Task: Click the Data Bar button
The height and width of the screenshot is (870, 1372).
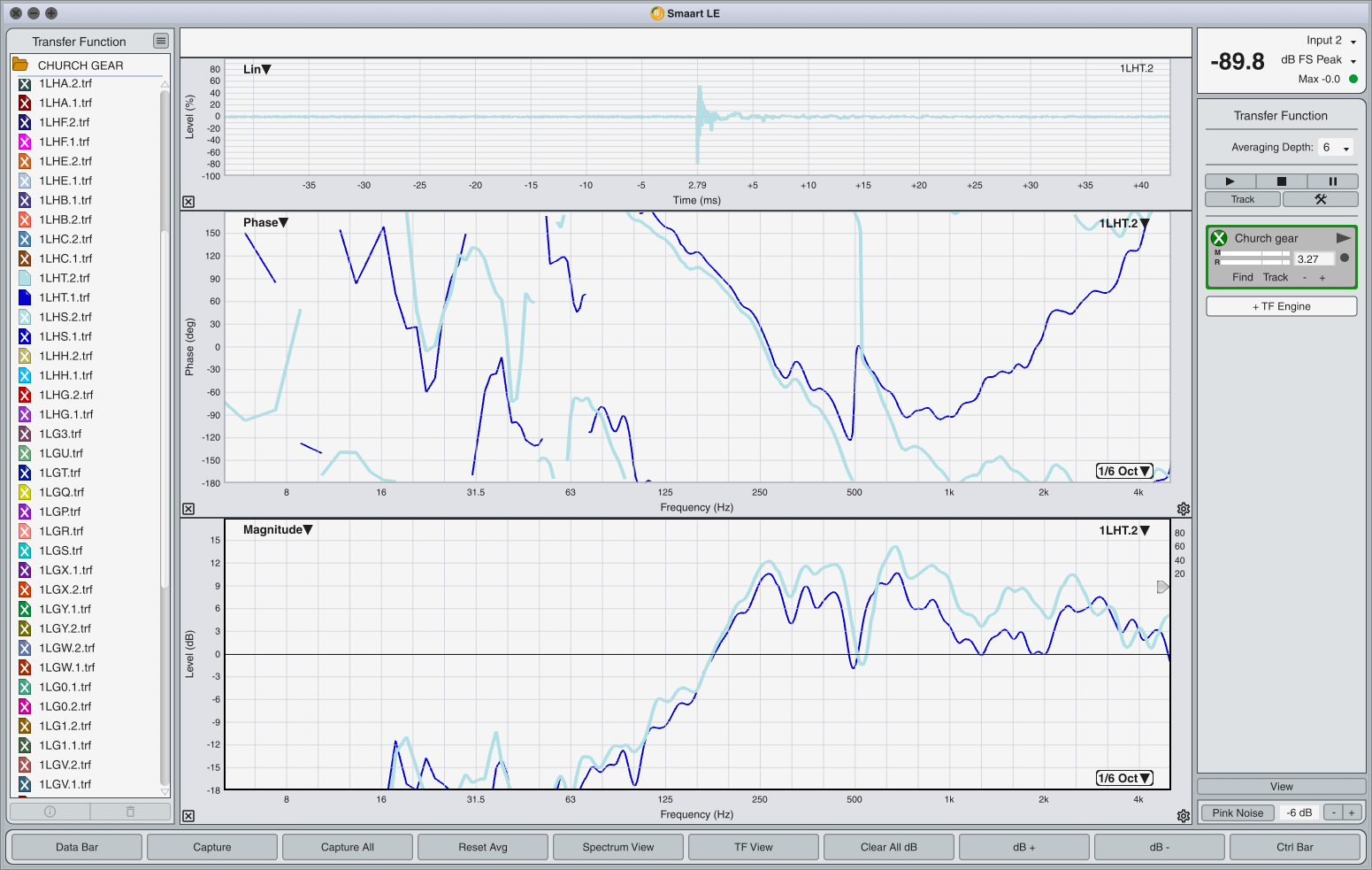Action: (x=77, y=847)
